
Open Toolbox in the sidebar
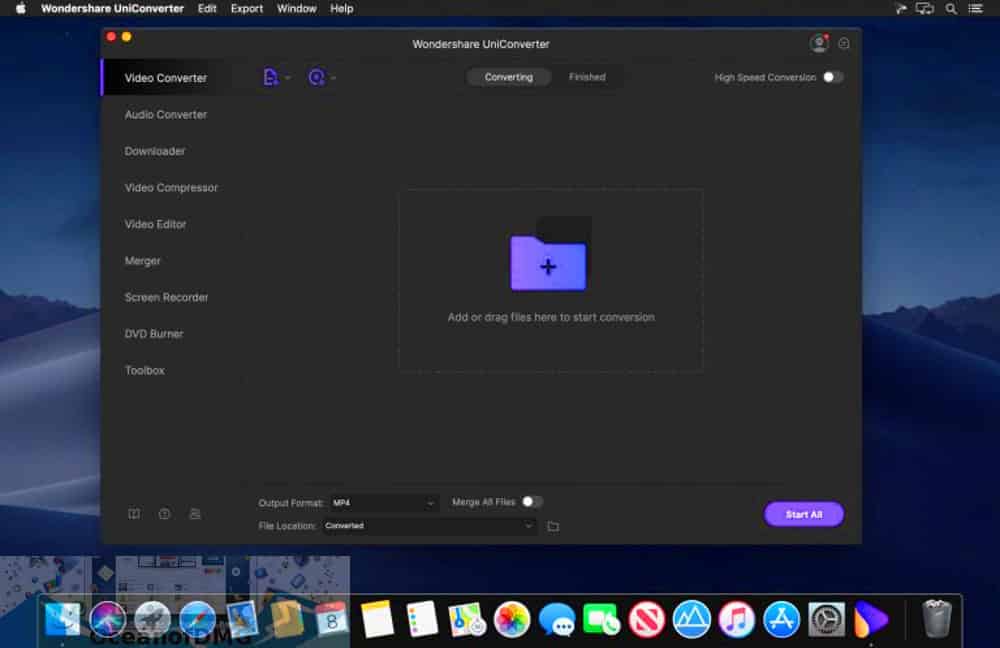pyautogui.click(x=145, y=371)
